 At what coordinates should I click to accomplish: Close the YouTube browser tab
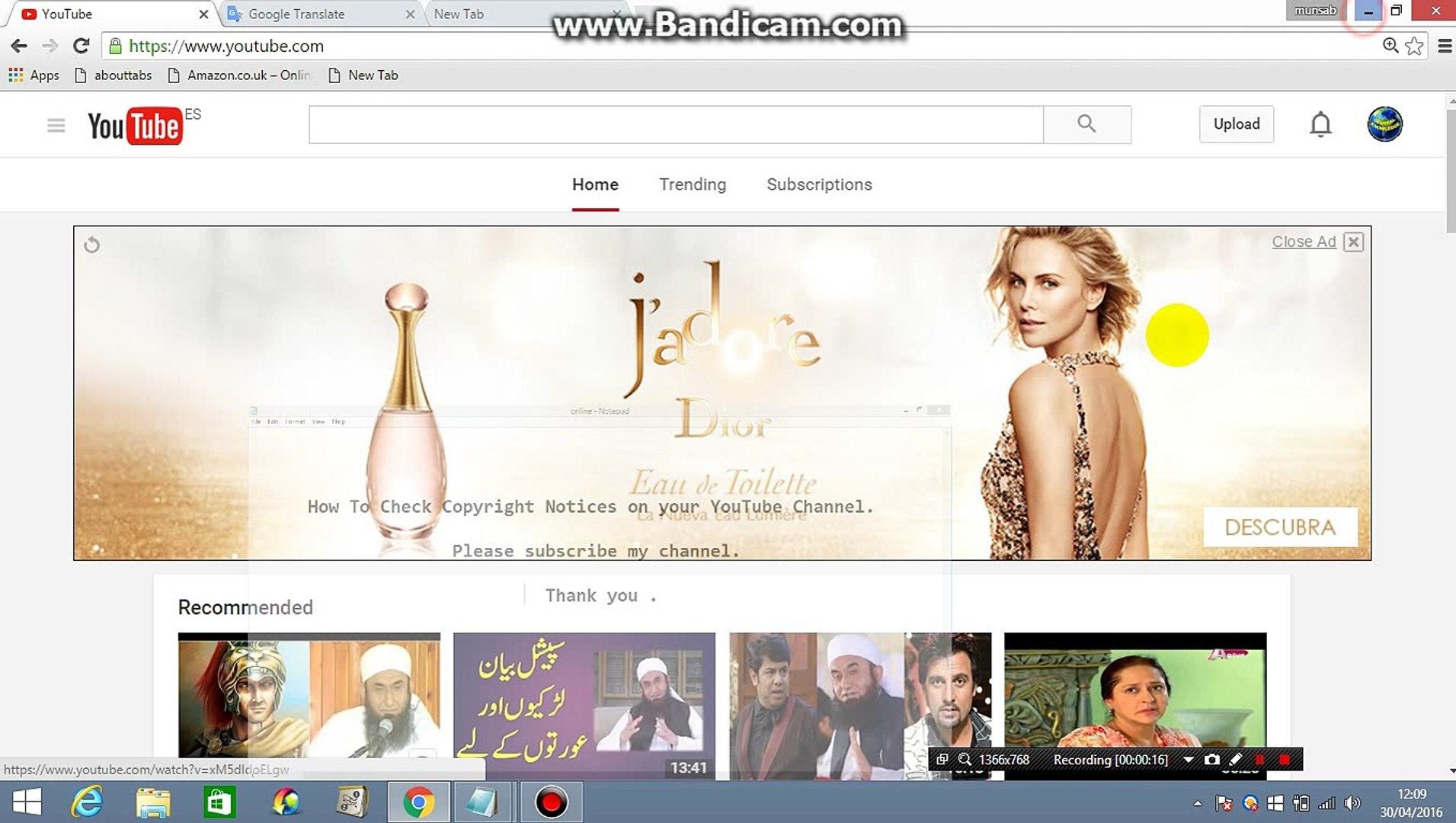click(x=203, y=14)
